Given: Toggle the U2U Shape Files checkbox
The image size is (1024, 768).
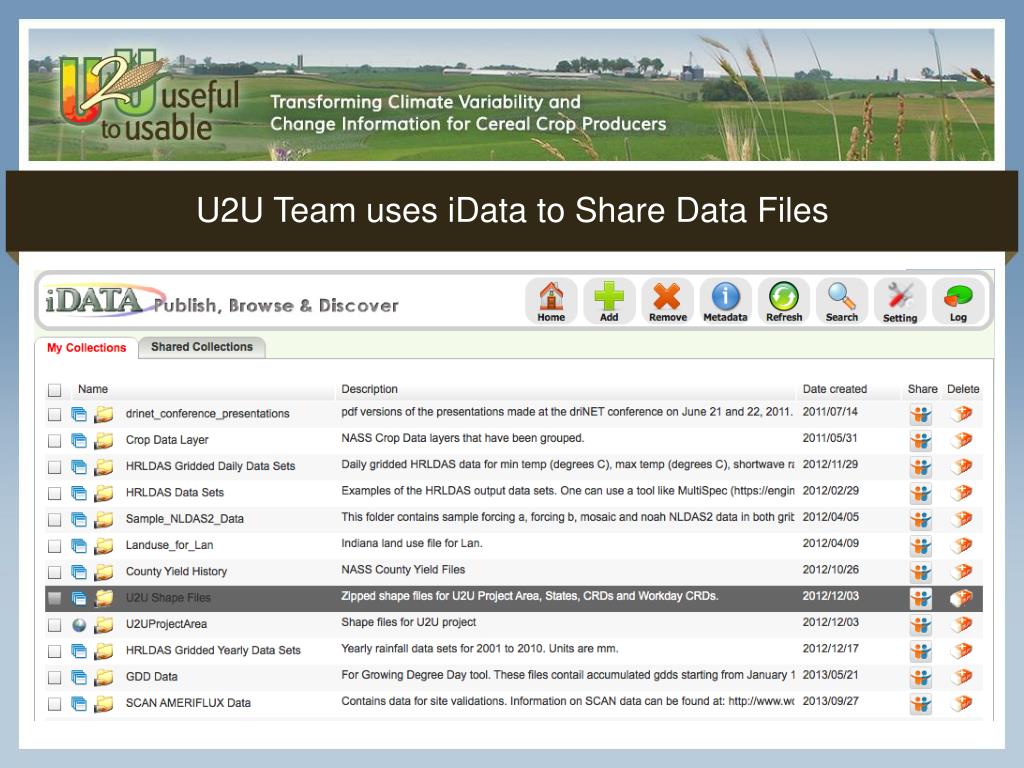Looking at the screenshot, I should coord(54,598).
